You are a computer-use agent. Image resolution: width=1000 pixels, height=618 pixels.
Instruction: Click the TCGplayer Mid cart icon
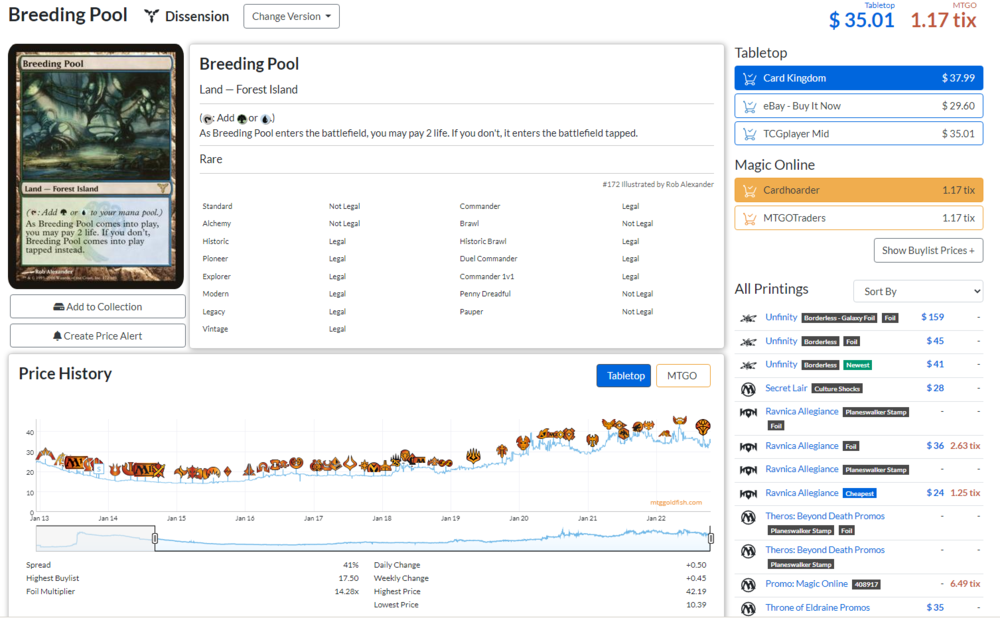(749, 134)
